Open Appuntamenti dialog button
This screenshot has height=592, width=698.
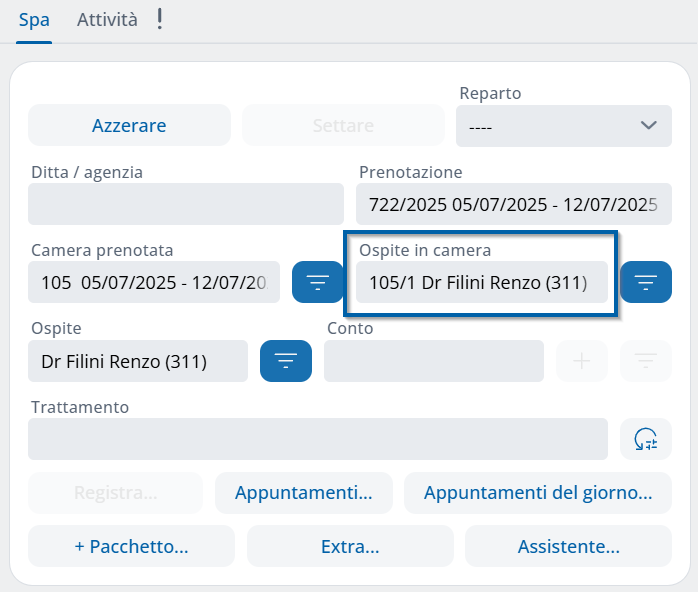303,493
